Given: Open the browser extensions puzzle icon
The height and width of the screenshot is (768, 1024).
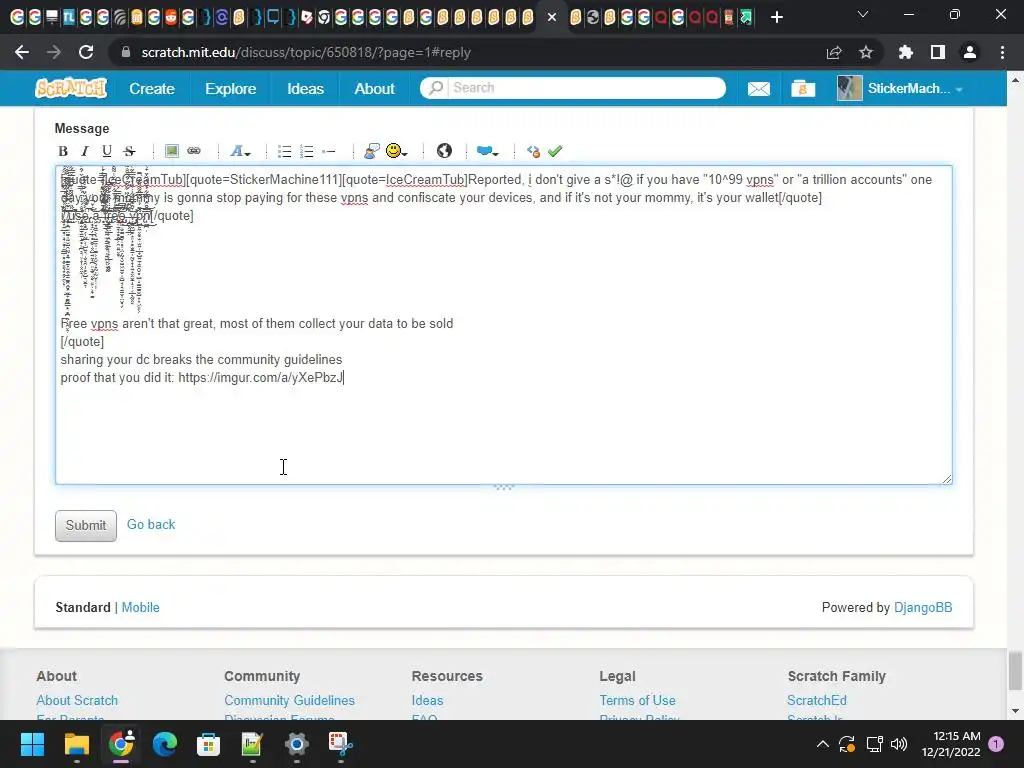Looking at the screenshot, I should (x=905, y=52).
